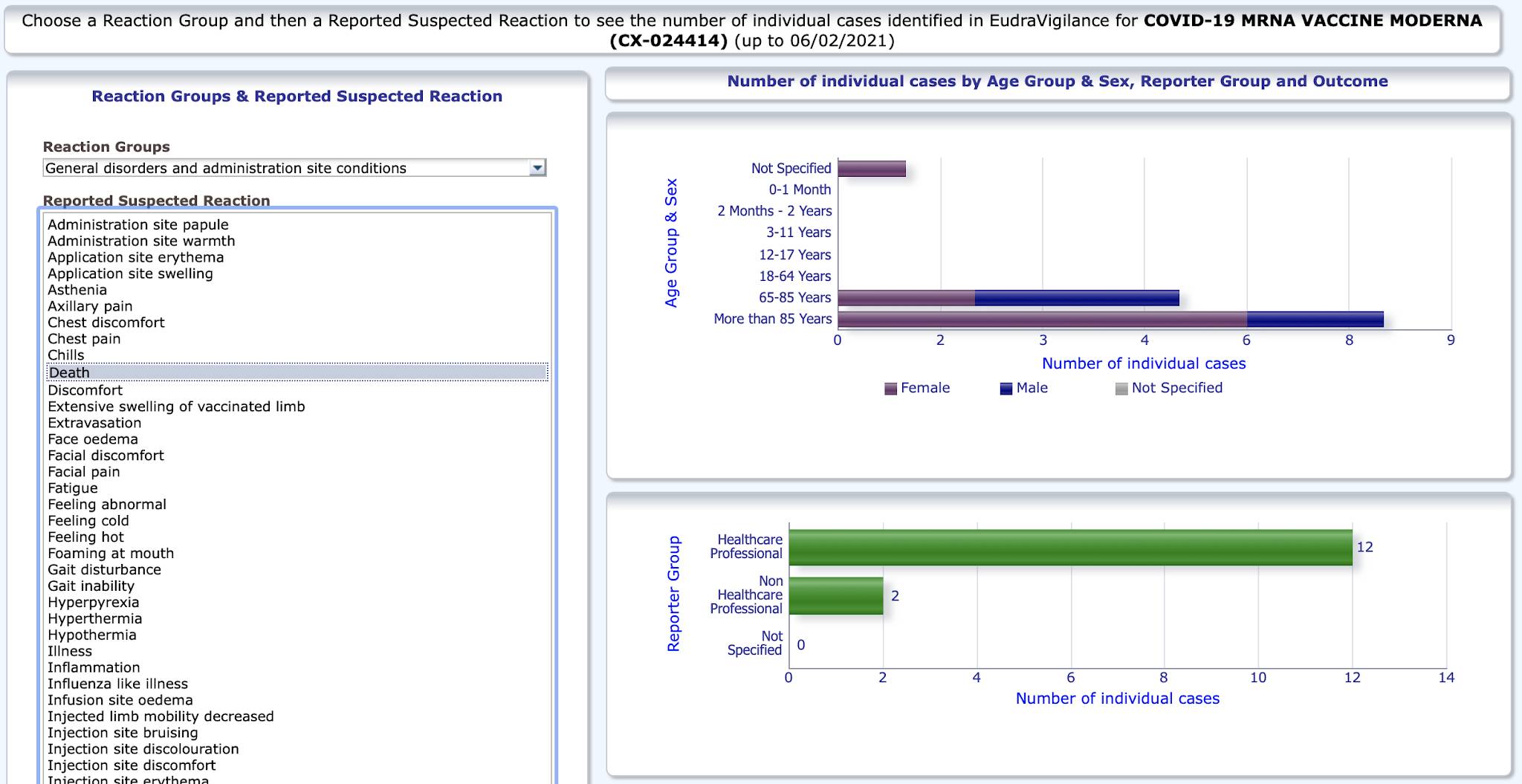Click the Non Healthcare Professional bar
This screenshot has height=784, width=1522.
point(836,596)
